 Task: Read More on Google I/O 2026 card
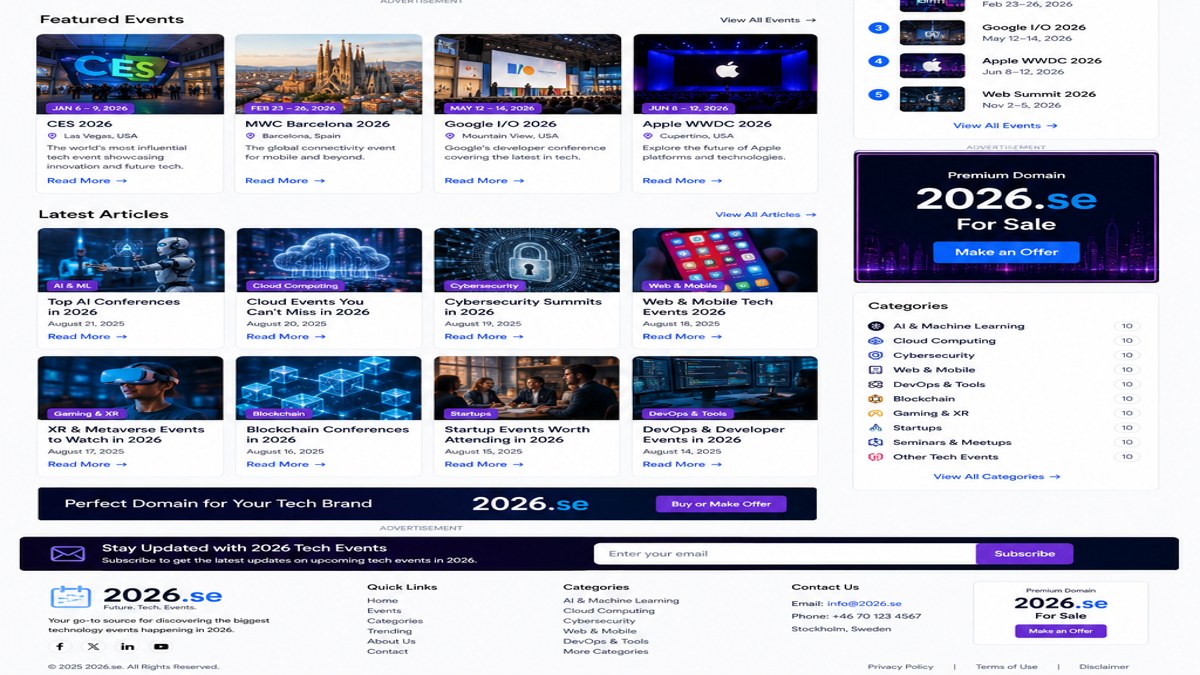[484, 181]
